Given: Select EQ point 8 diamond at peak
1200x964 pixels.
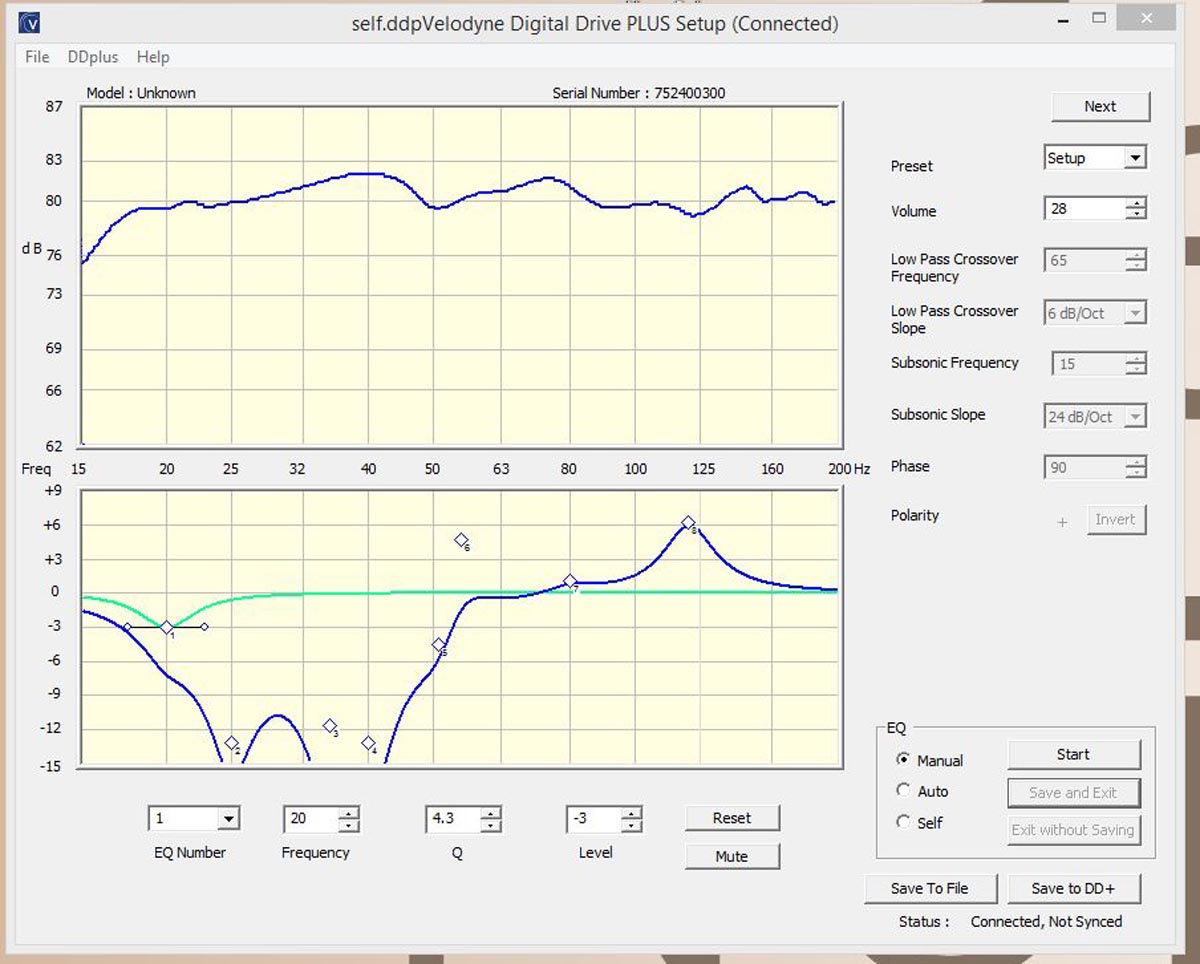Looking at the screenshot, I should (x=688, y=523).
